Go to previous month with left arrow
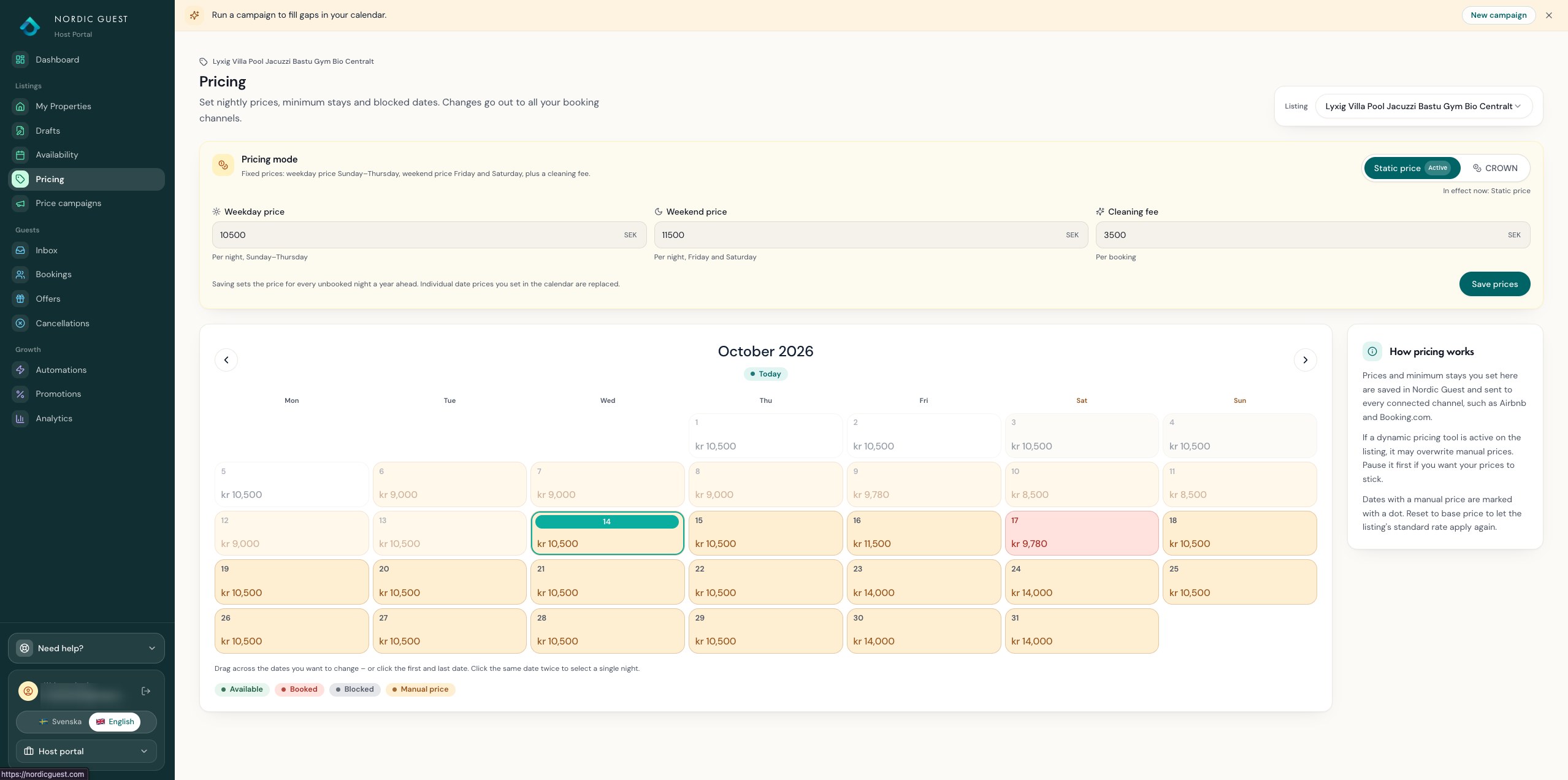Viewport: 1568px width, 780px height. [226, 360]
